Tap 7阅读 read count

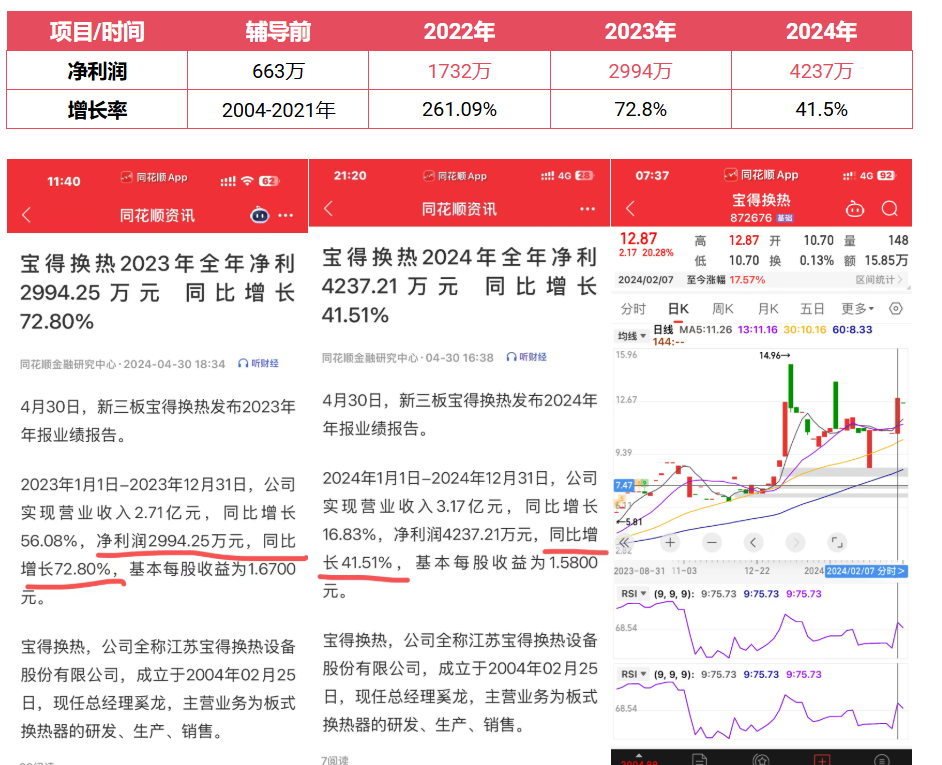[335, 760]
